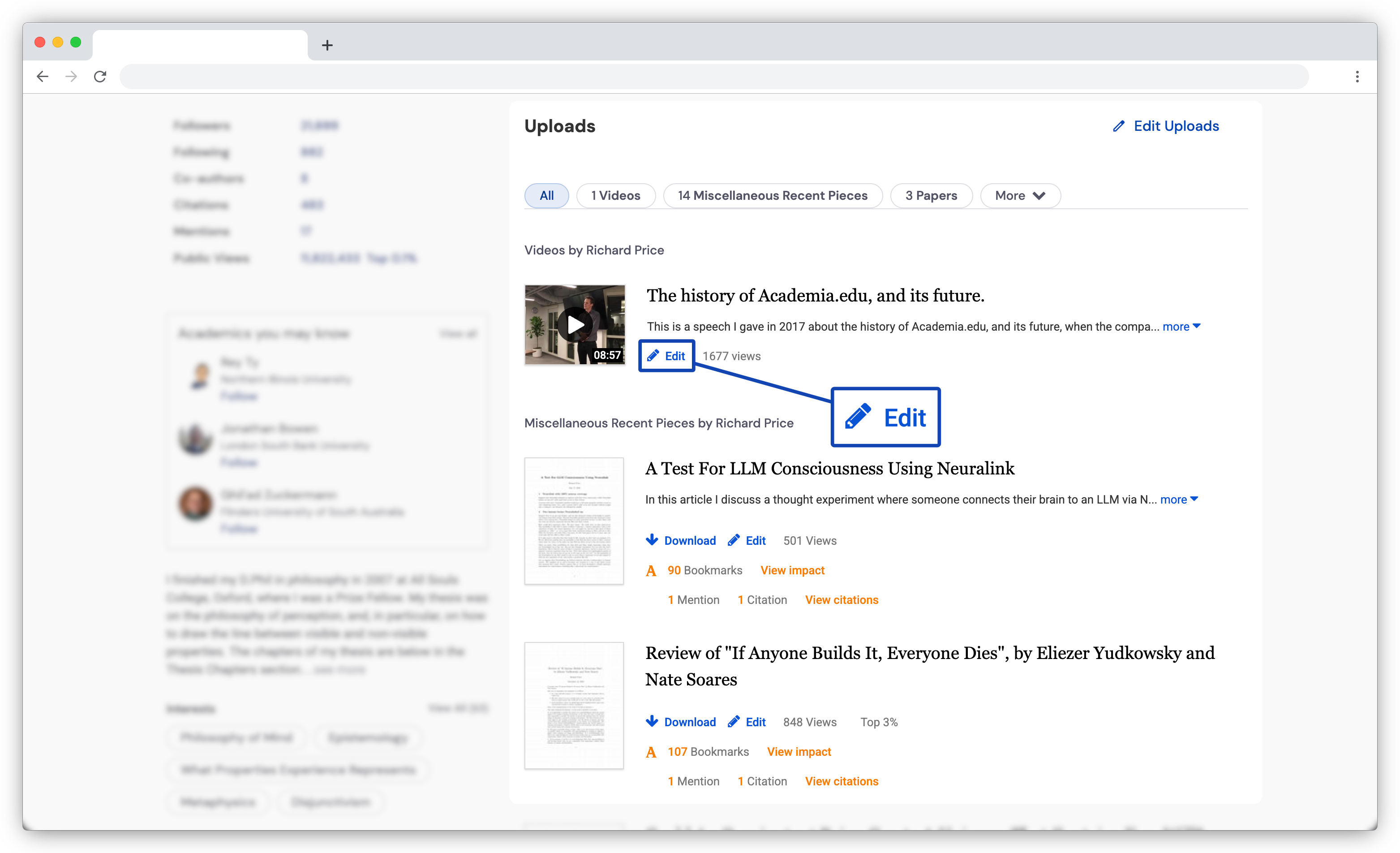Click the "90 Bookmarks" count

(x=704, y=570)
